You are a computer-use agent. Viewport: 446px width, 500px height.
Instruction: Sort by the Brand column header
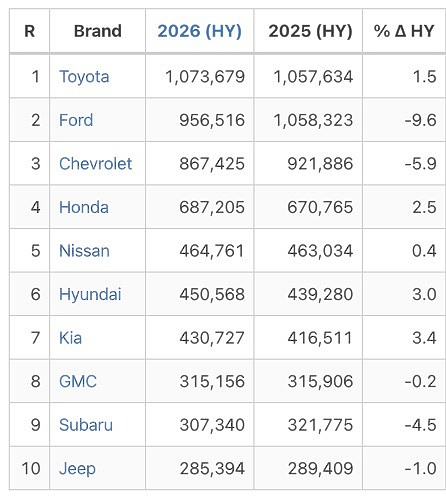pyautogui.click(x=98, y=31)
